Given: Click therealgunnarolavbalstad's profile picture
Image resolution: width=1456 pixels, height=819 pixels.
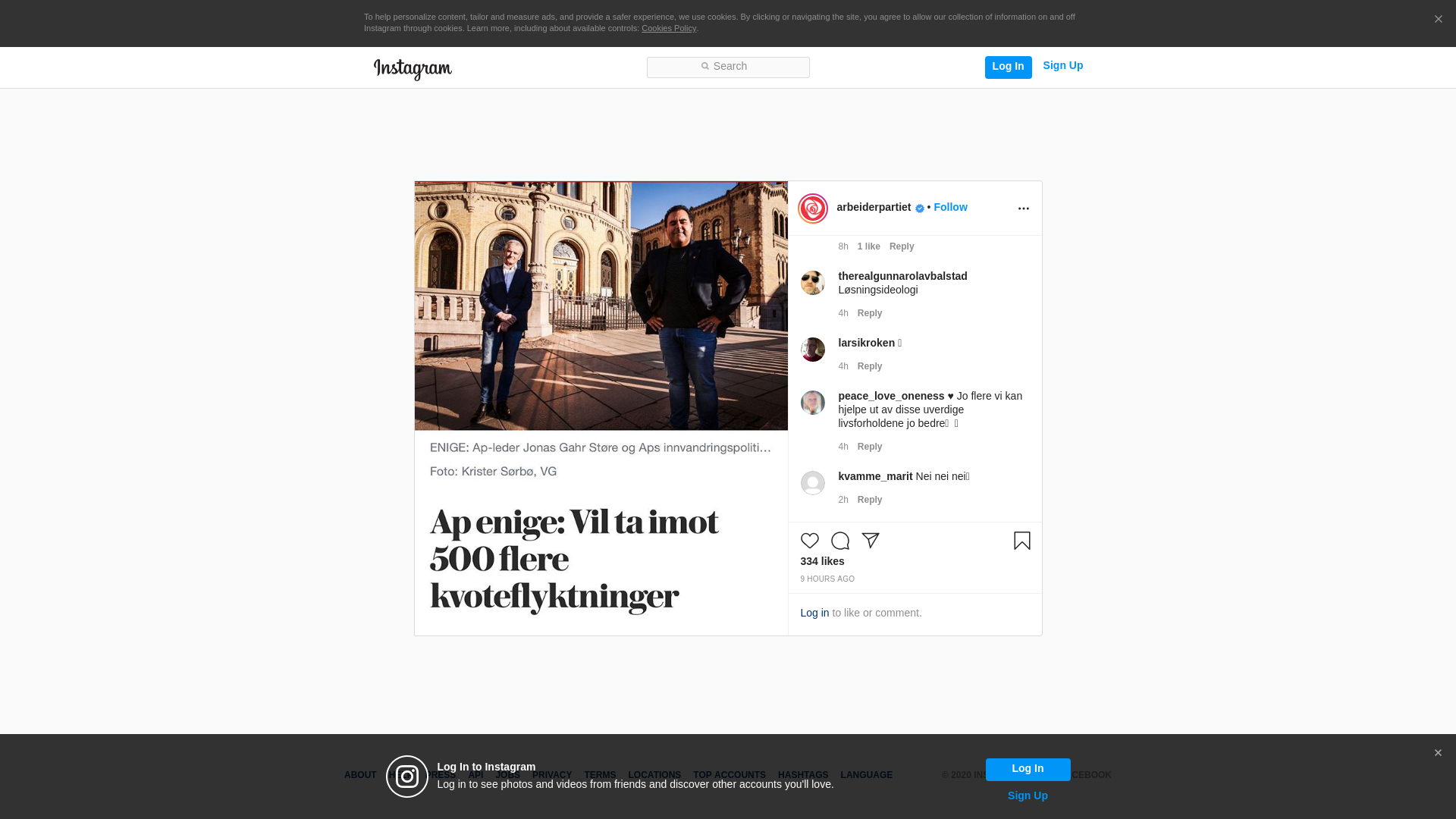Looking at the screenshot, I should click(812, 283).
